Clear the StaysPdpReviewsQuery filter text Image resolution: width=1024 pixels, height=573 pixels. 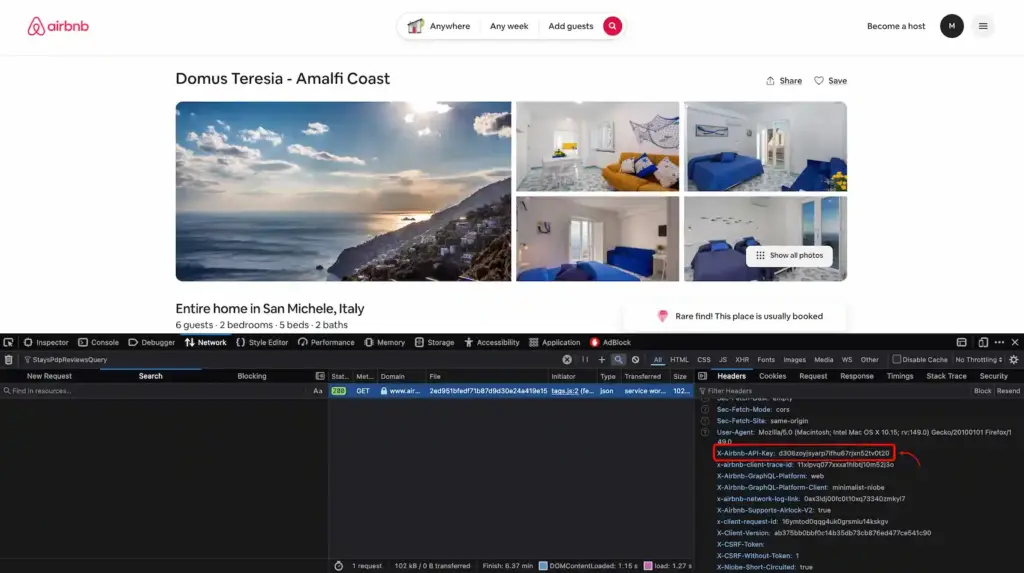pyautogui.click(x=567, y=359)
